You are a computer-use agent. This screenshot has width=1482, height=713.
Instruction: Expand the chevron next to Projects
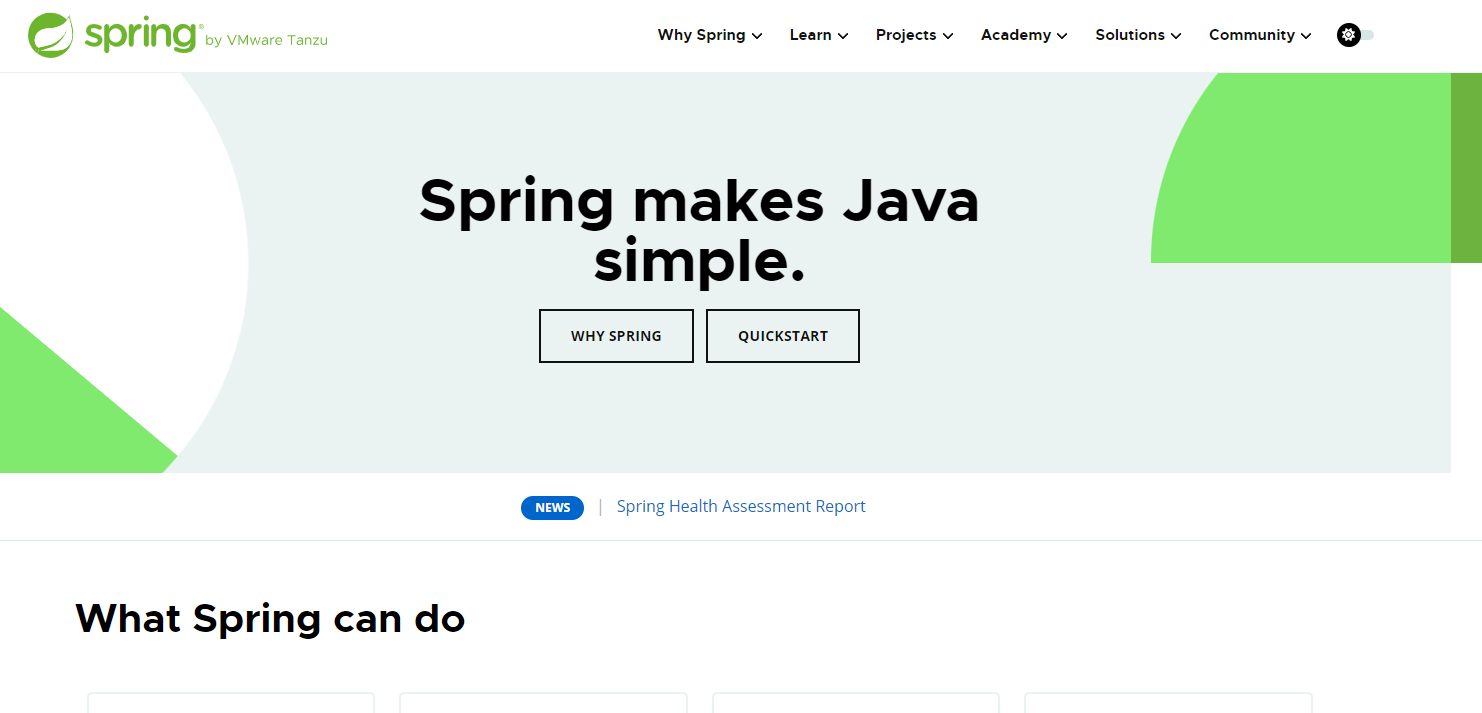(x=948, y=36)
